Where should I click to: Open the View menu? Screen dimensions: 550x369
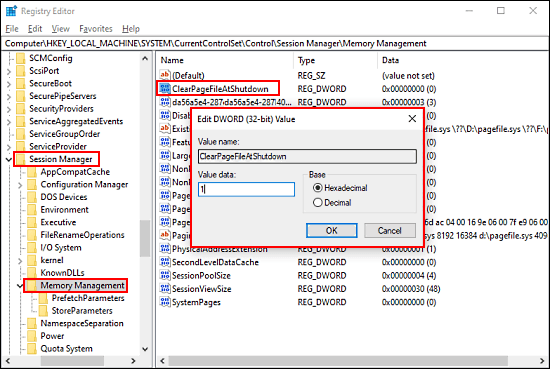[61, 29]
